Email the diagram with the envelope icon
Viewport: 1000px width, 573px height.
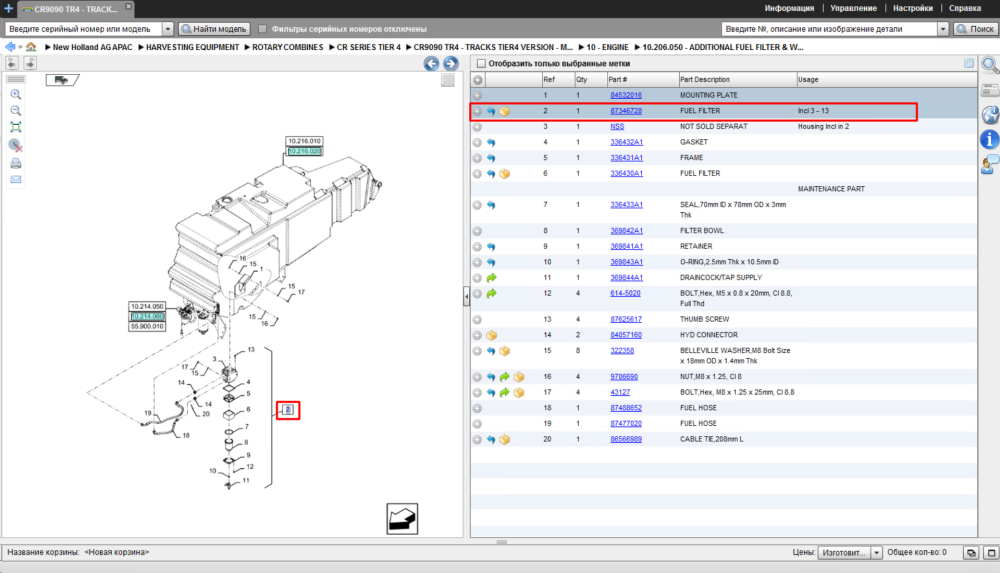(16, 179)
